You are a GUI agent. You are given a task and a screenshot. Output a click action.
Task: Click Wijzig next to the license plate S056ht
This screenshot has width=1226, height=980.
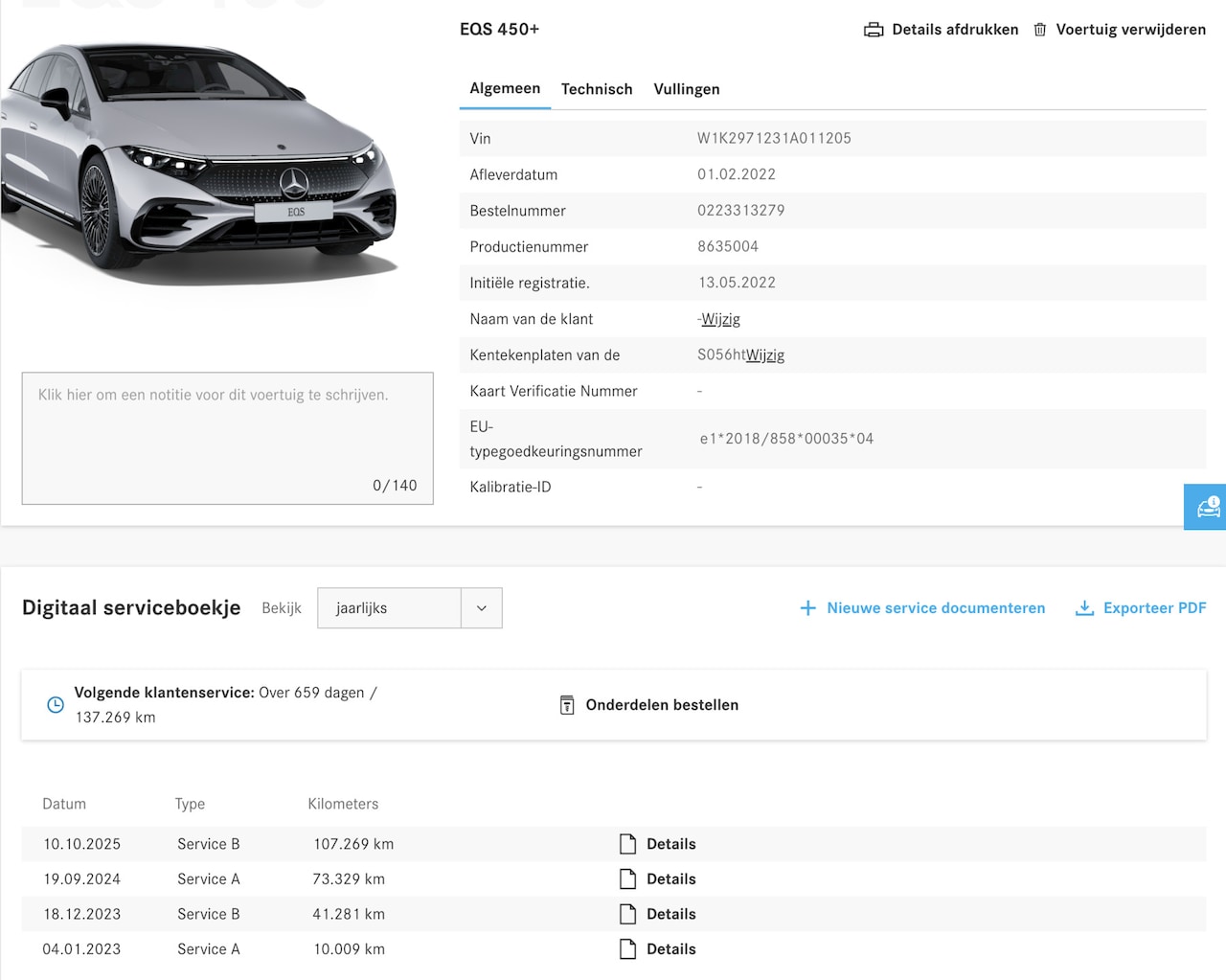click(764, 355)
